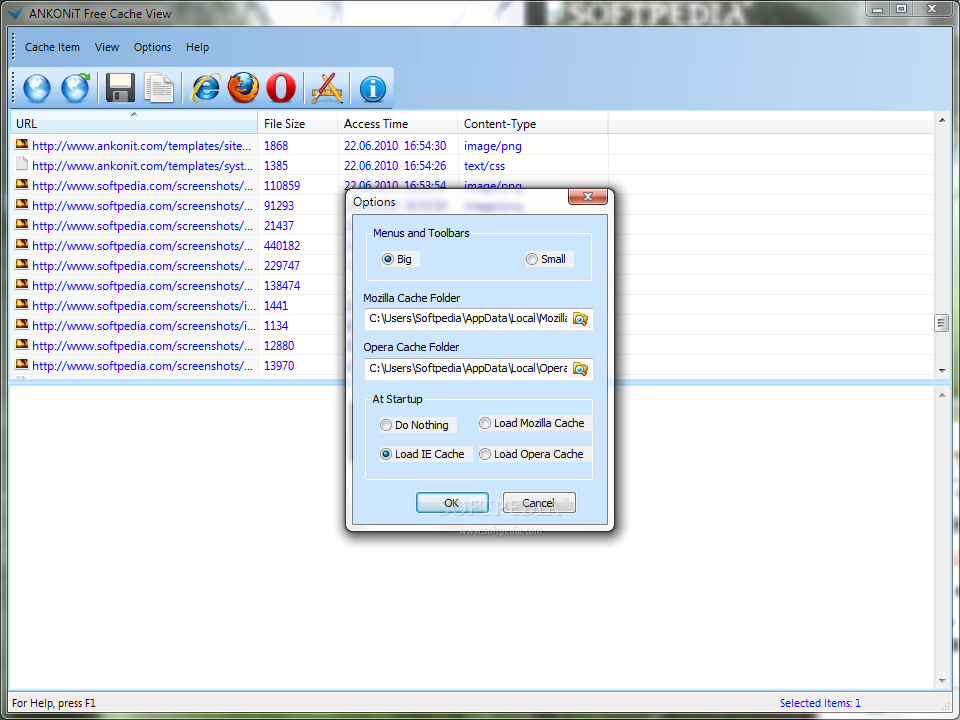Cancel the Options dialog
The width and height of the screenshot is (960, 720).
(539, 503)
